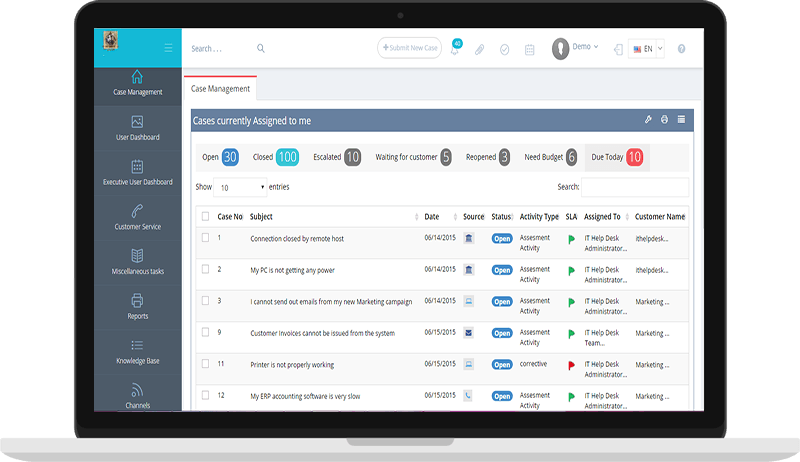
Task: Click the paperclip attachments icon
Action: pos(480,49)
